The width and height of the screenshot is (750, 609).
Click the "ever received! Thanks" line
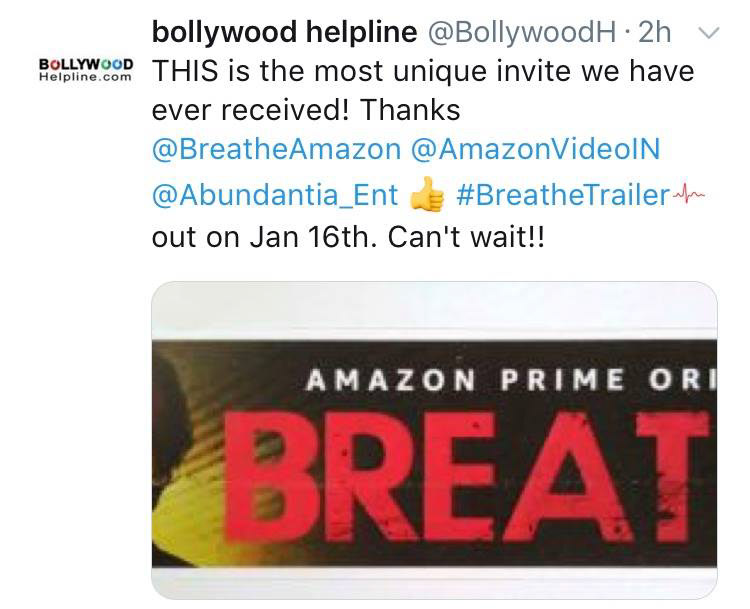[306, 110]
